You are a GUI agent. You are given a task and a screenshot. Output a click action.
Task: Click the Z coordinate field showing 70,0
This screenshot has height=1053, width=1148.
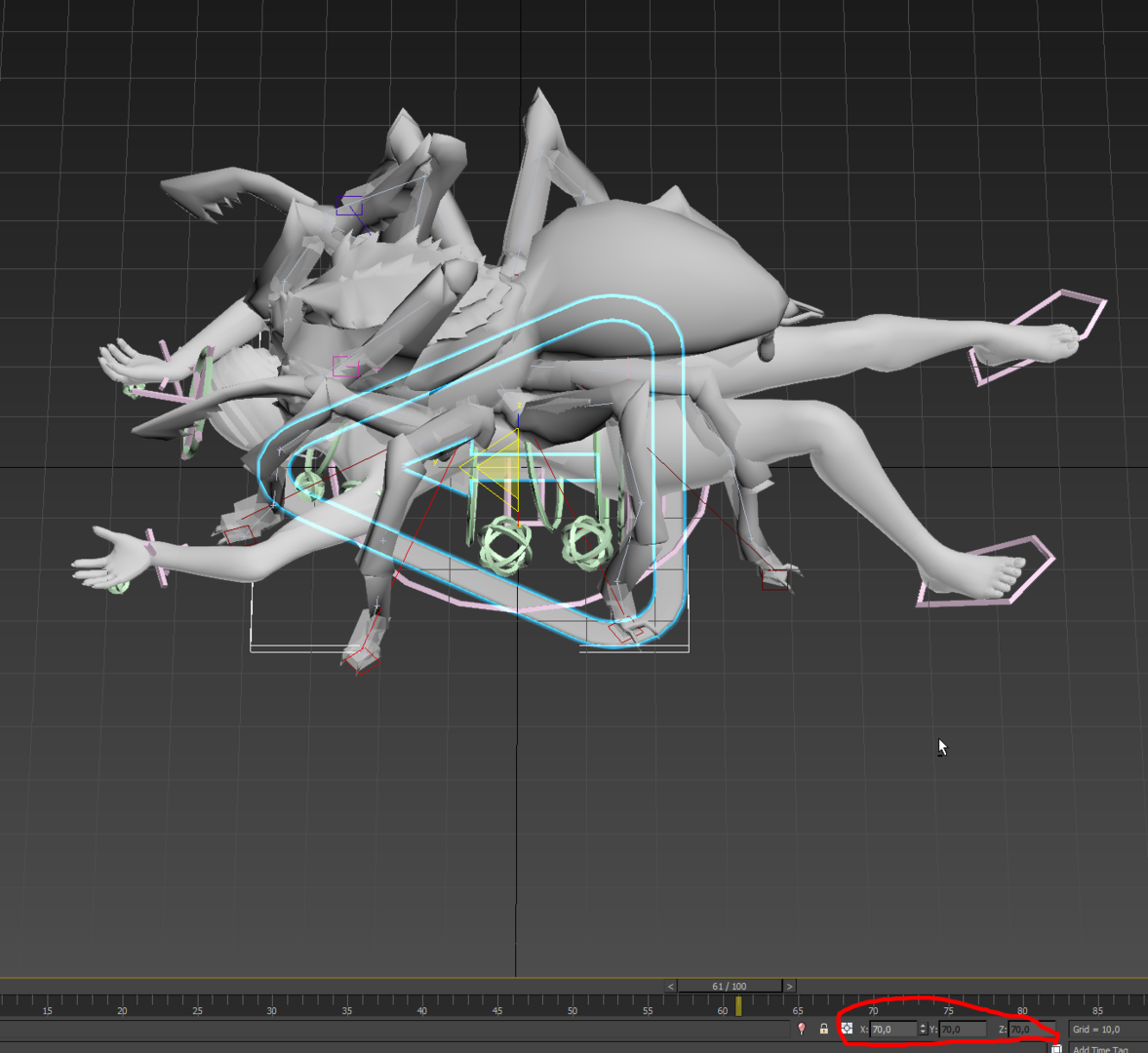pyautogui.click(x=1032, y=1029)
